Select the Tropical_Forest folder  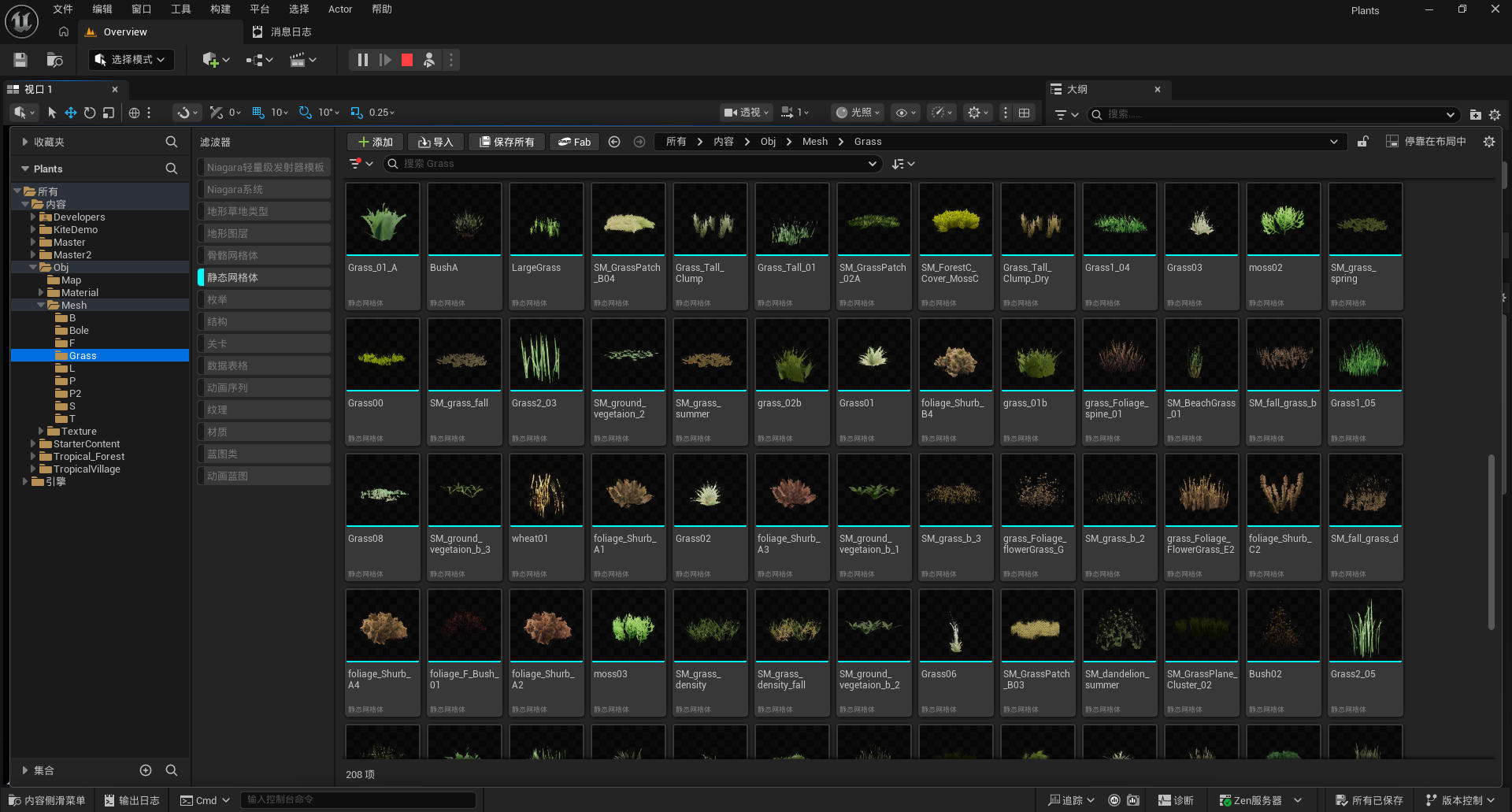tap(89, 456)
